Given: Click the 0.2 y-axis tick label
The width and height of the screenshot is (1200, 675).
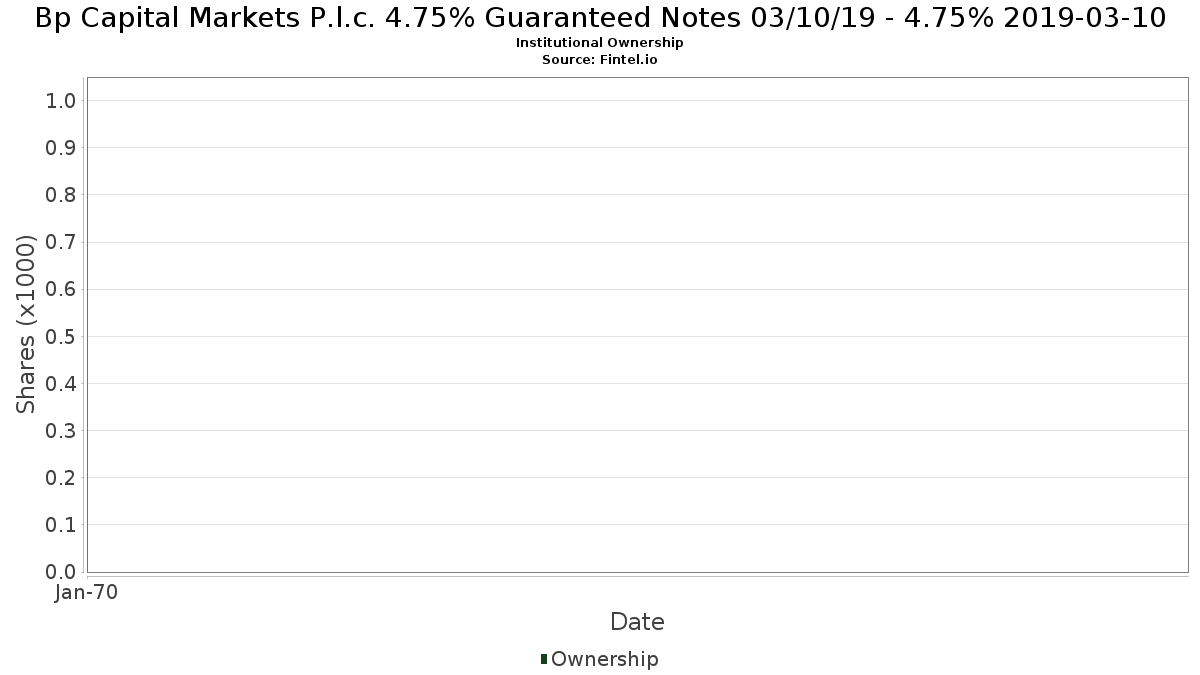Looking at the screenshot, I should (62, 477).
